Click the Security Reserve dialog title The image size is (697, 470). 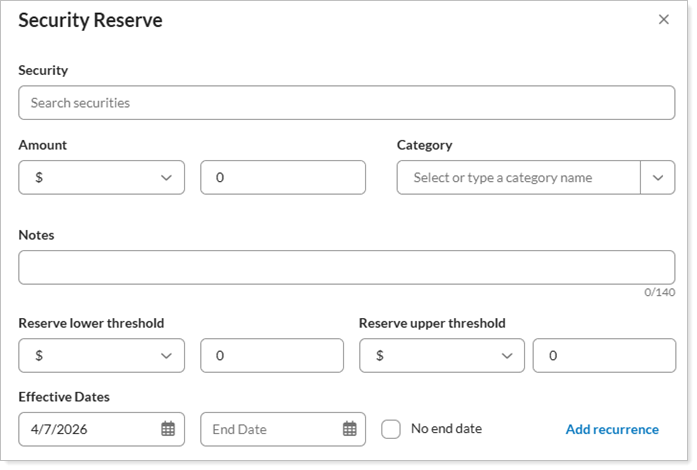click(90, 20)
